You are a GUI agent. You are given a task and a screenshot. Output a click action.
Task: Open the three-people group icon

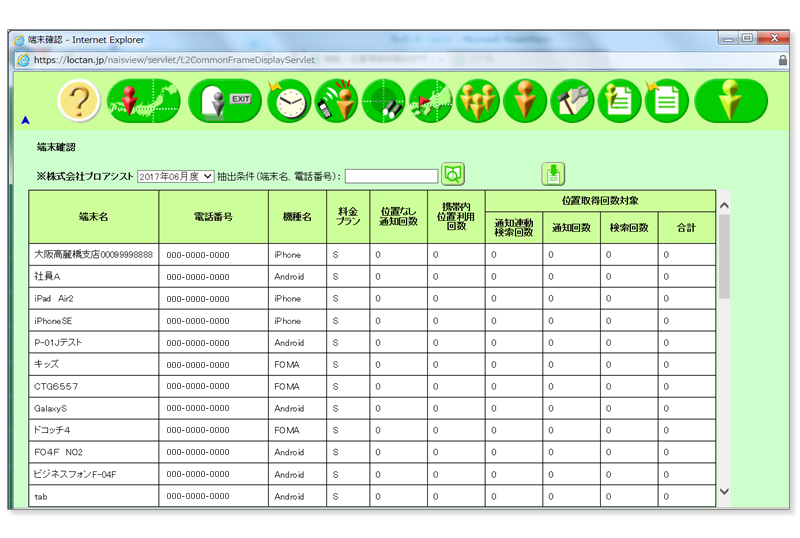pos(478,101)
